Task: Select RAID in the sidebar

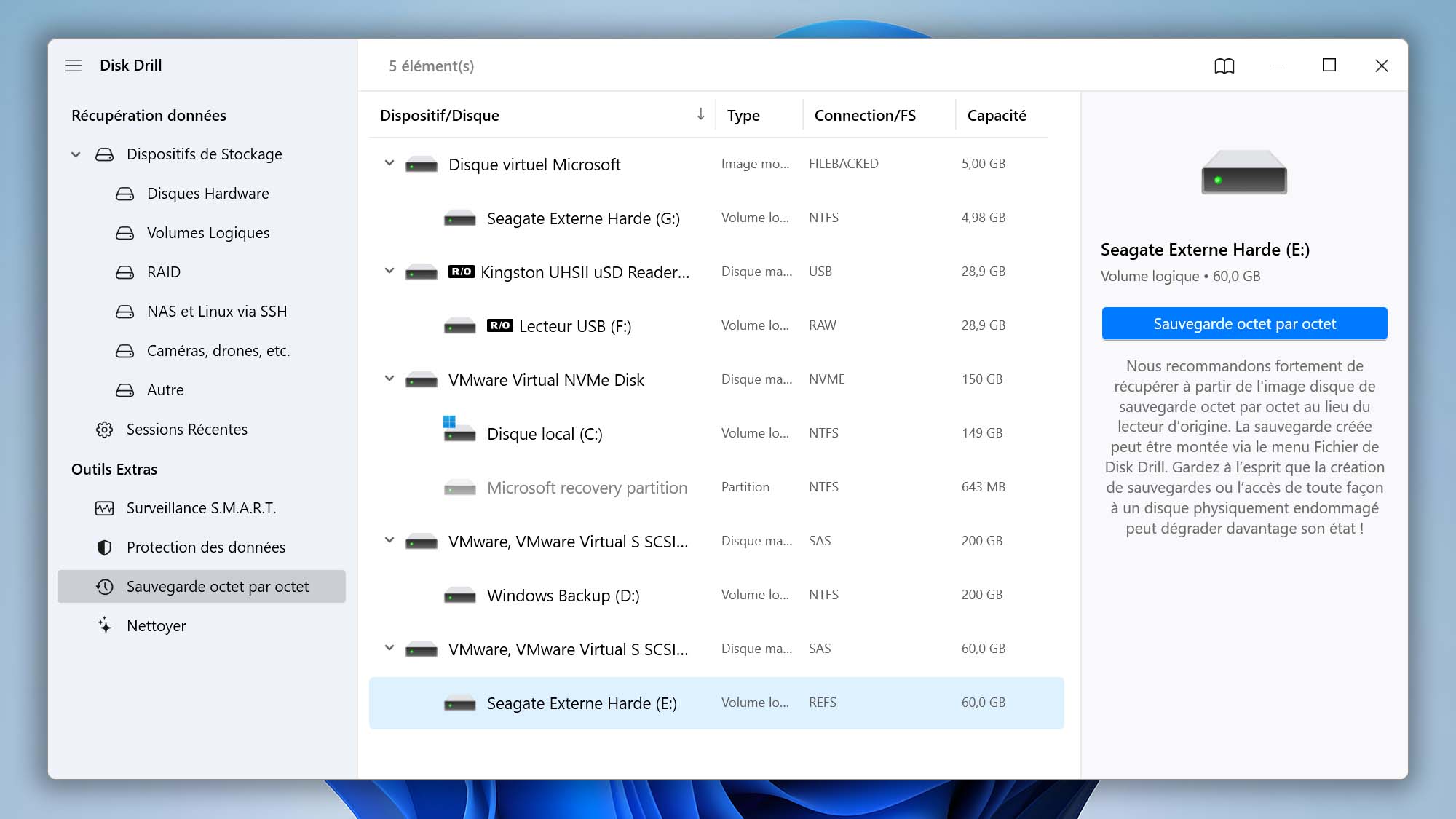Action: (x=164, y=272)
